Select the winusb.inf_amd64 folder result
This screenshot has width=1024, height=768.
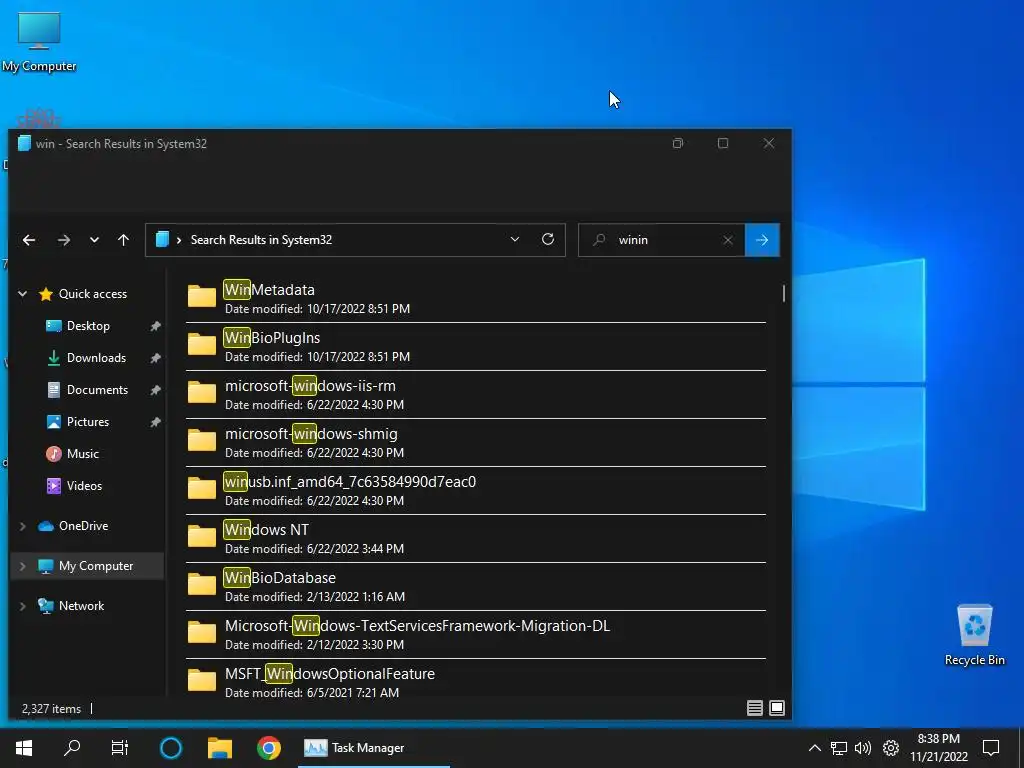coord(476,490)
